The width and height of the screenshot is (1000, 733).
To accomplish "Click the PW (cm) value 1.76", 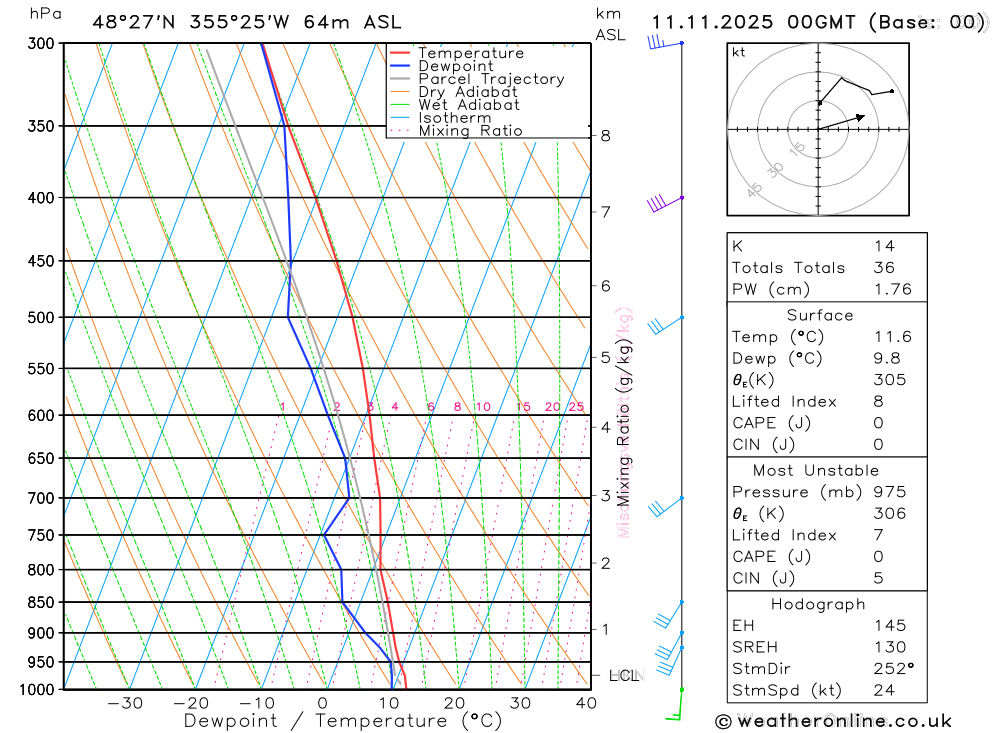I will [x=893, y=290].
